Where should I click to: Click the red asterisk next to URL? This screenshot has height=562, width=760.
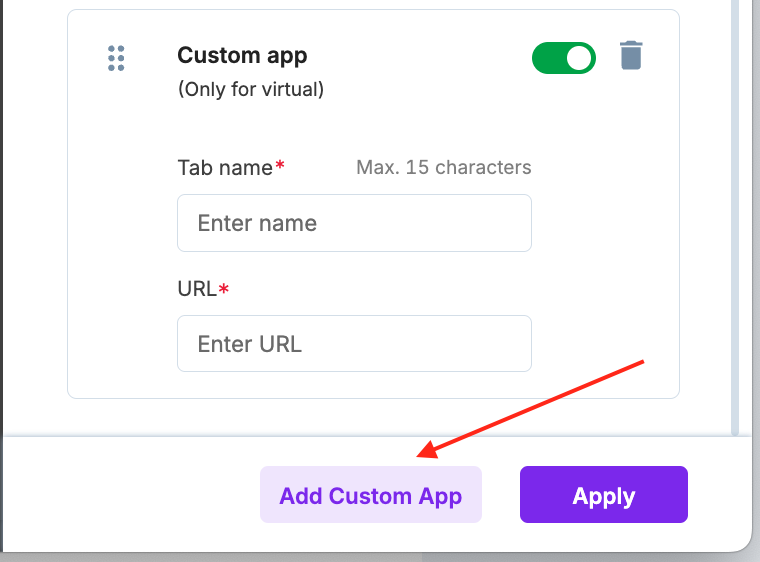pos(223,289)
